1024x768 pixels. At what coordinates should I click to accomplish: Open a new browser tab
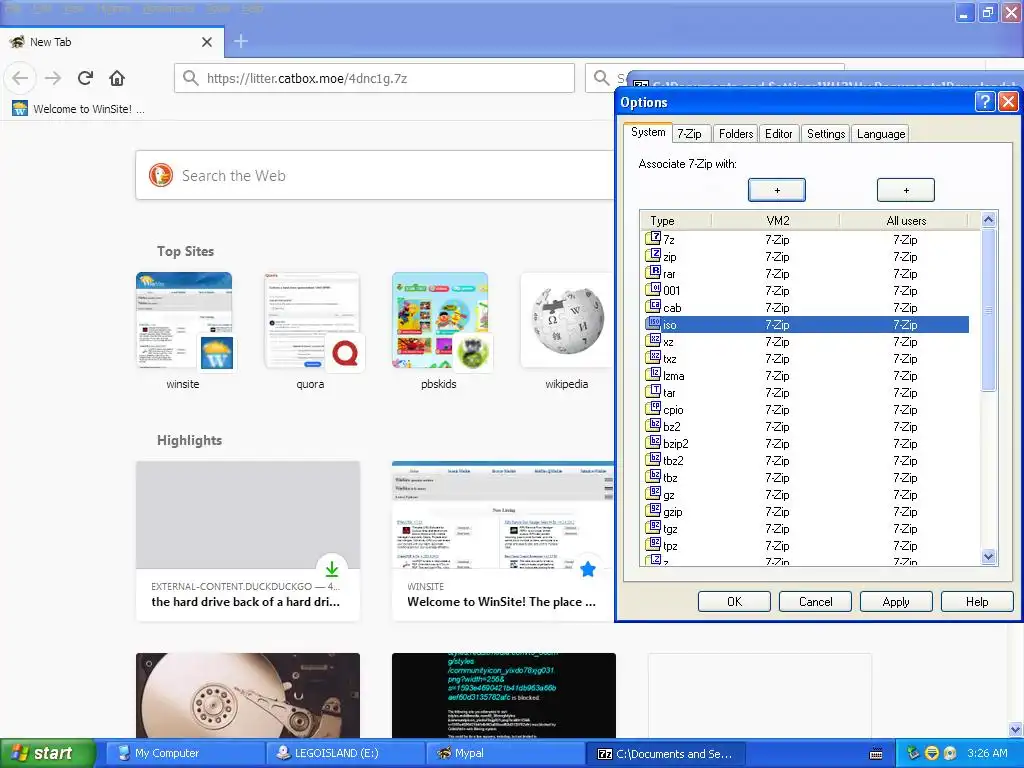pos(241,42)
